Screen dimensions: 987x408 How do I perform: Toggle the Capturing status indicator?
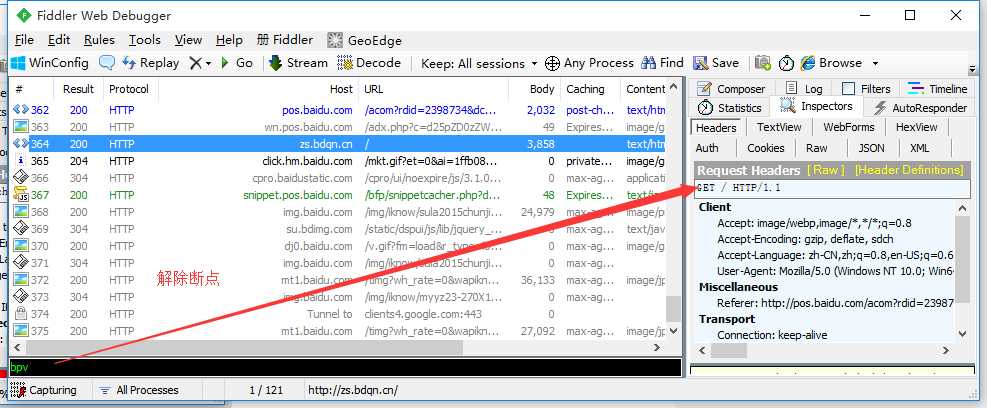pyautogui.click(x=43, y=390)
